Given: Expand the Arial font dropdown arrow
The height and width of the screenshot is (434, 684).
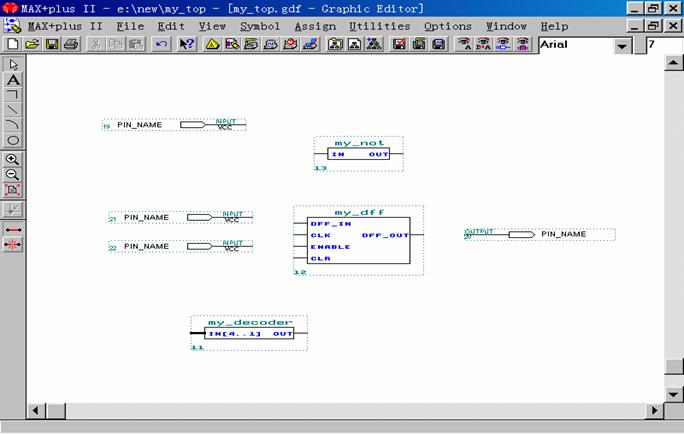Looking at the screenshot, I should coord(622,46).
